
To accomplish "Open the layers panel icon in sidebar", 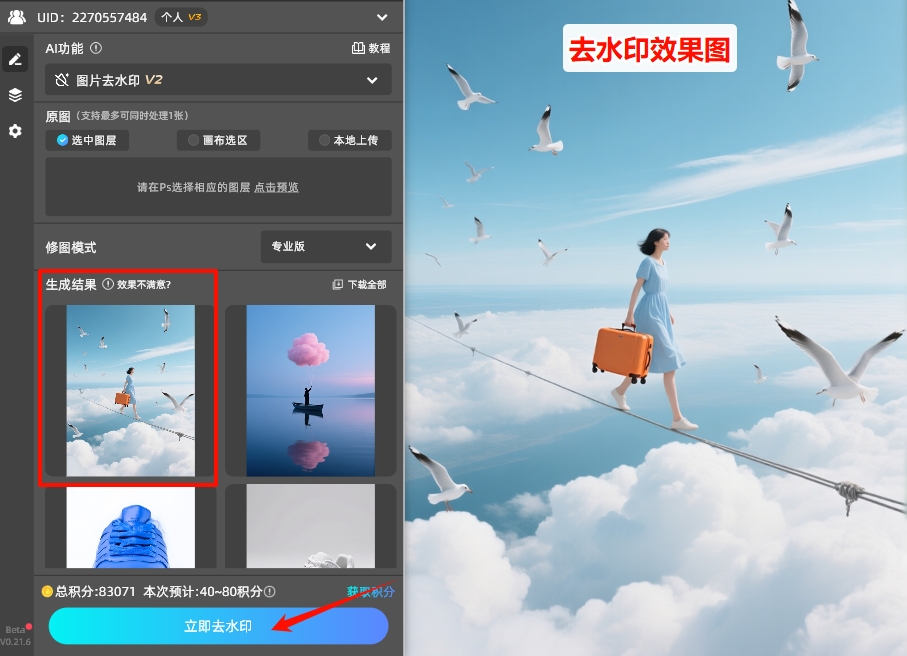I will pyautogui.click(x=15, y=94).
